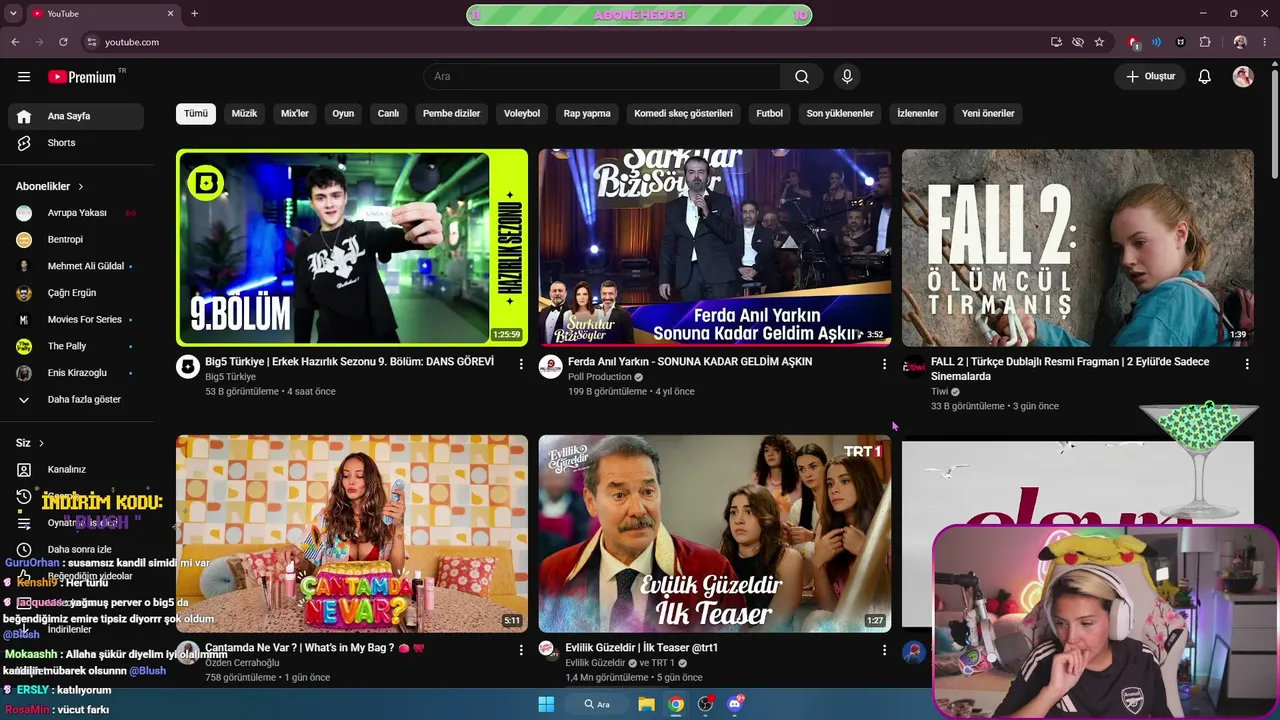Select the Mix'ler filter chip

295,114
